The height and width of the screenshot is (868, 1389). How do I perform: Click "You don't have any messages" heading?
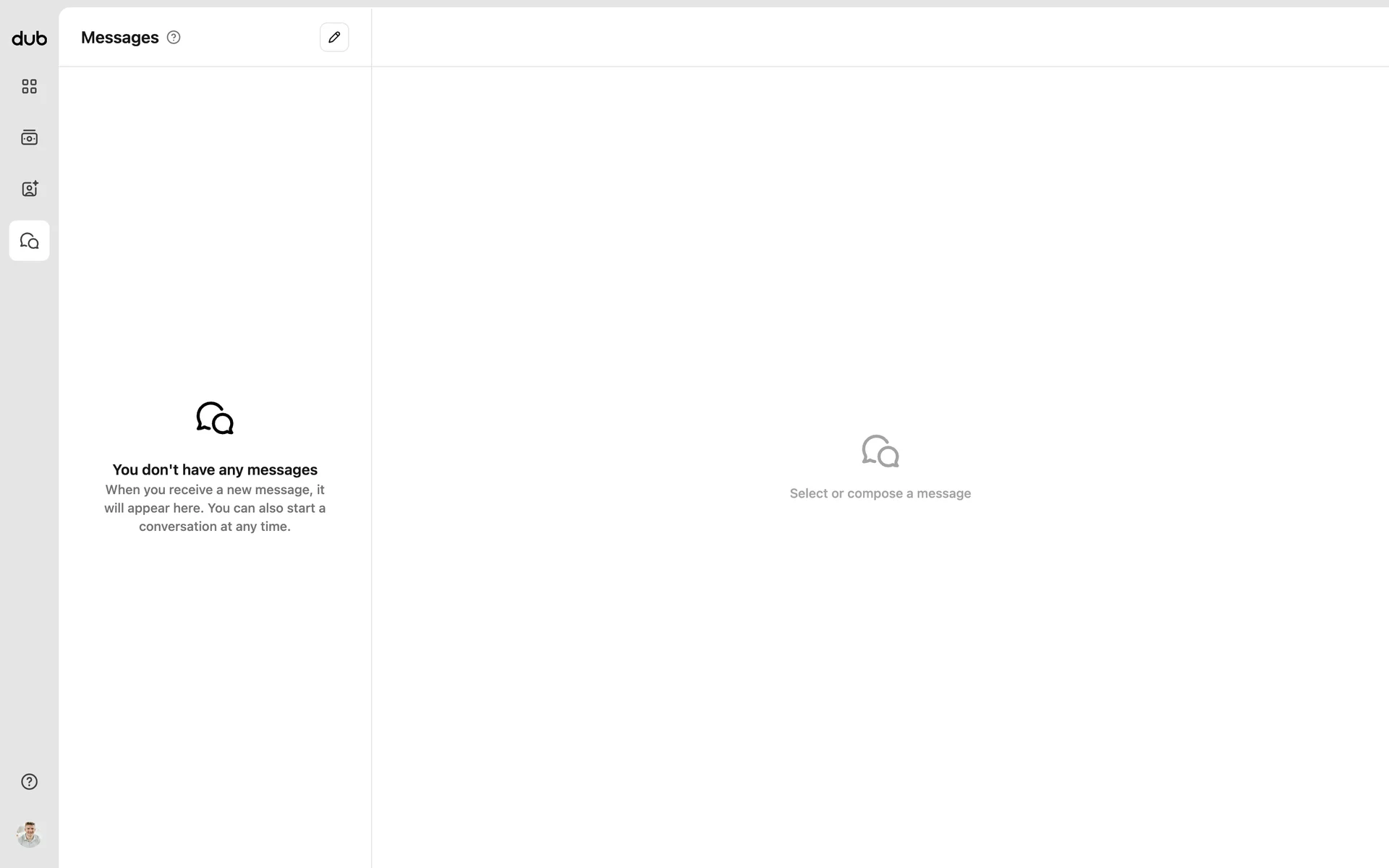215,470
